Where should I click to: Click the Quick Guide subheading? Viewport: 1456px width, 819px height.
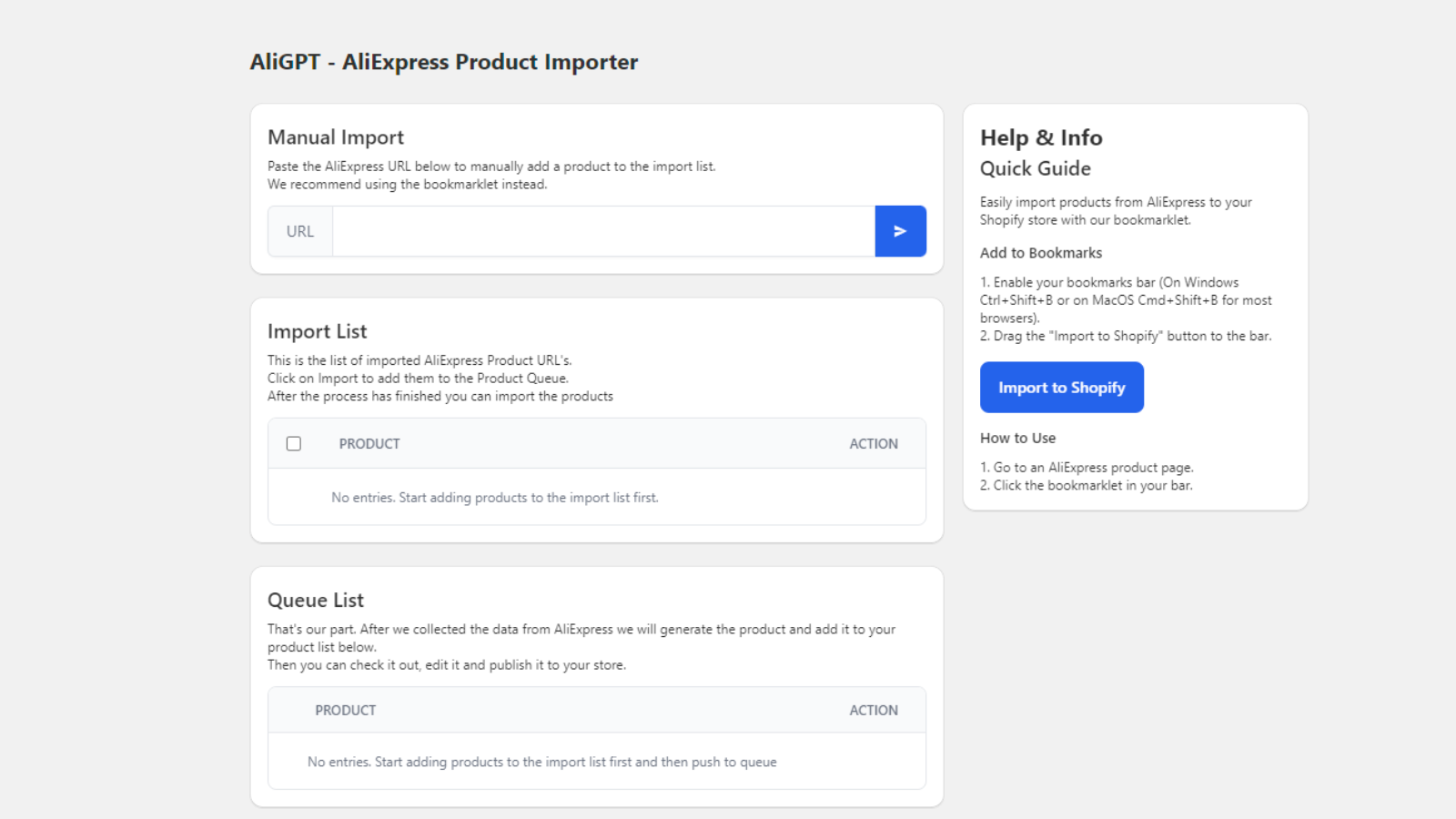[1036, 168]
